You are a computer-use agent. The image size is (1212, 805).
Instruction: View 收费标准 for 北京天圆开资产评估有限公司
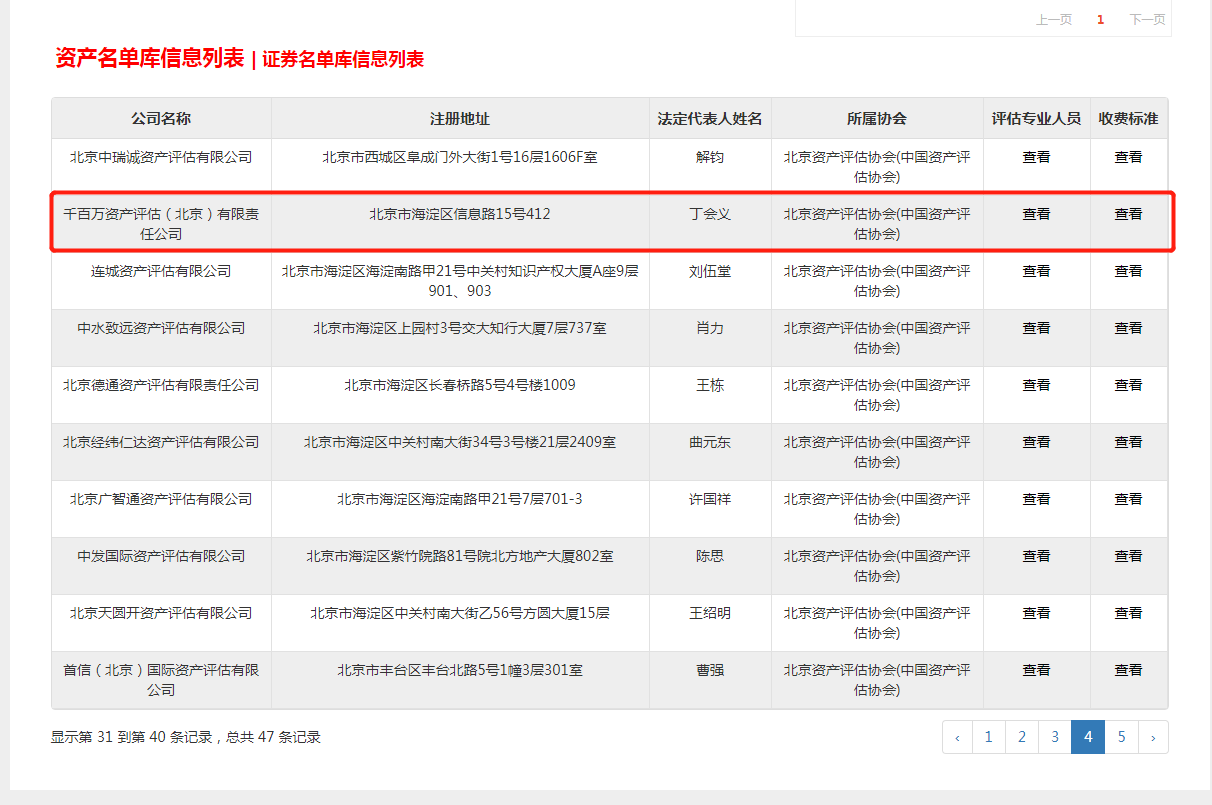click(1129, 613)
